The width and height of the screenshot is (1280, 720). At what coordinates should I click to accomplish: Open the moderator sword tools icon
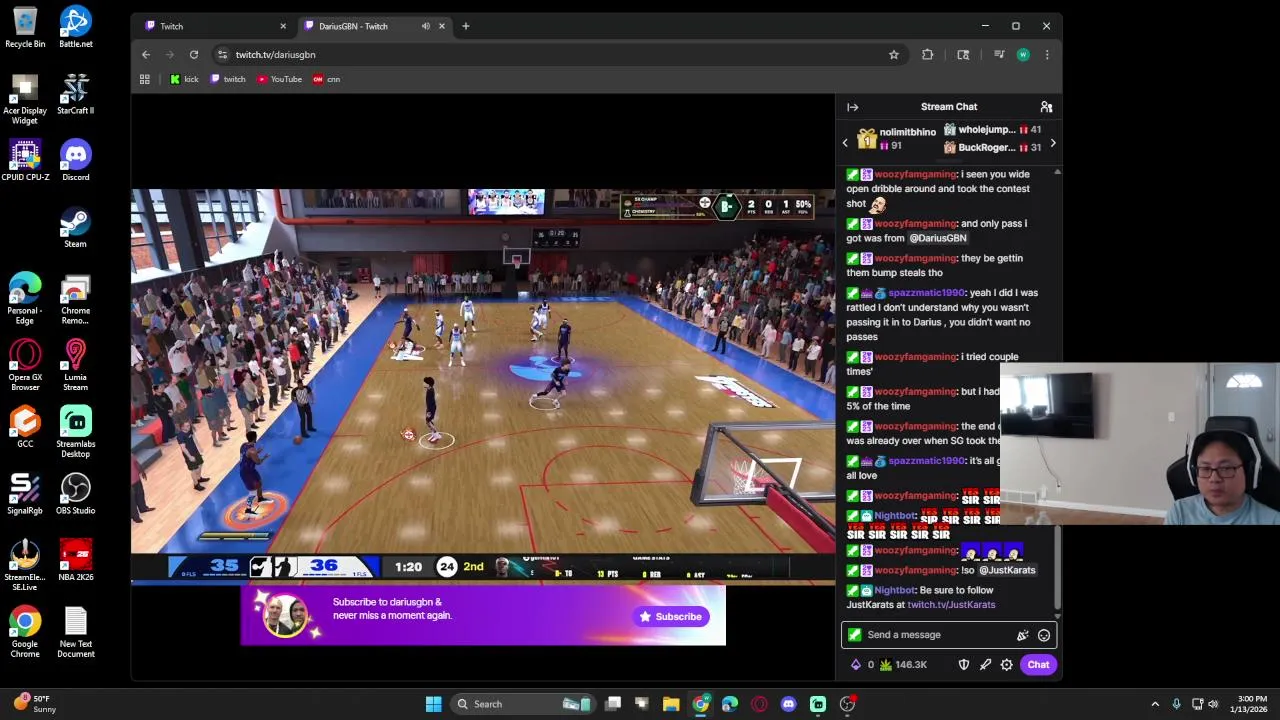985,665
